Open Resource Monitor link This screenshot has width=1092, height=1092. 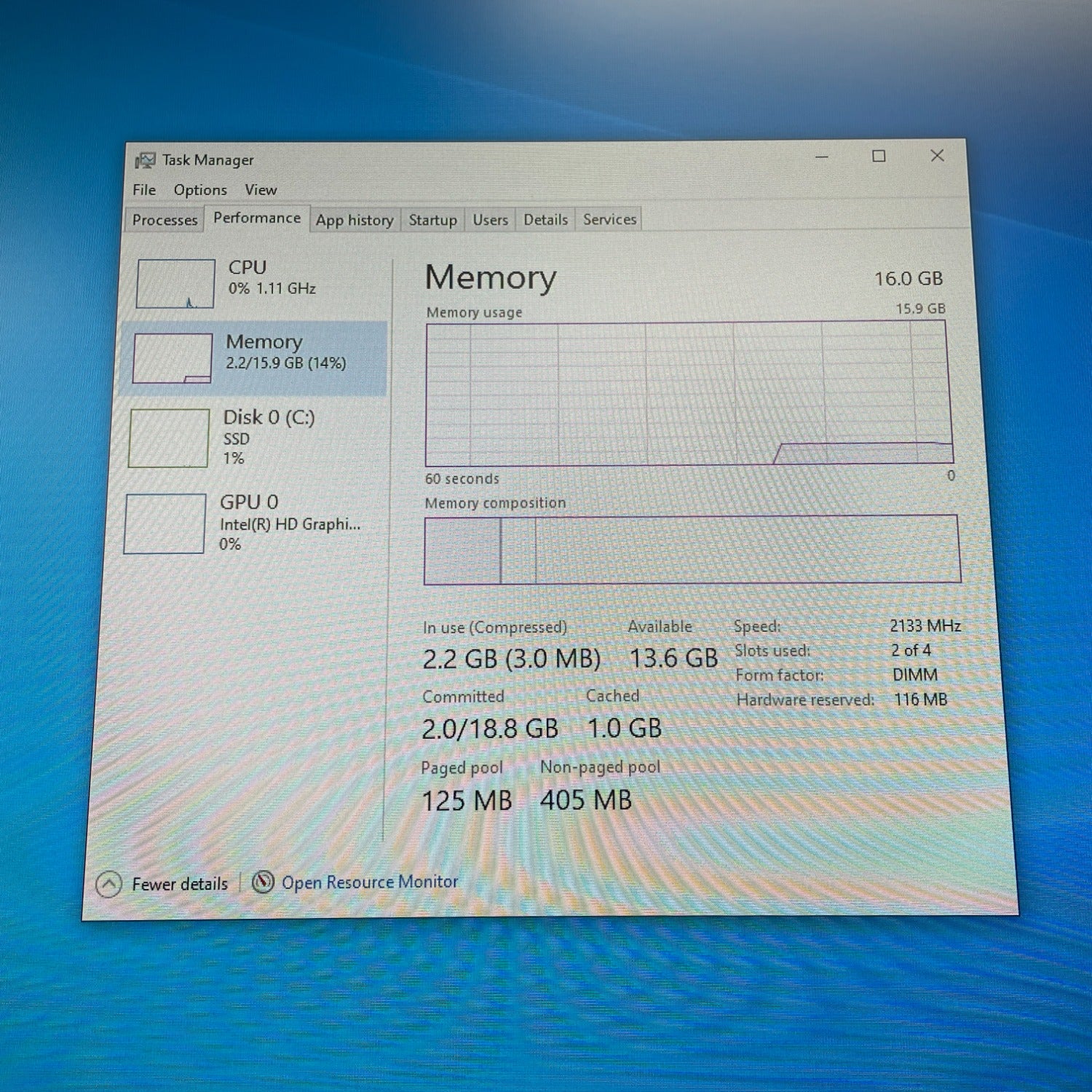[x=370, y=882]
